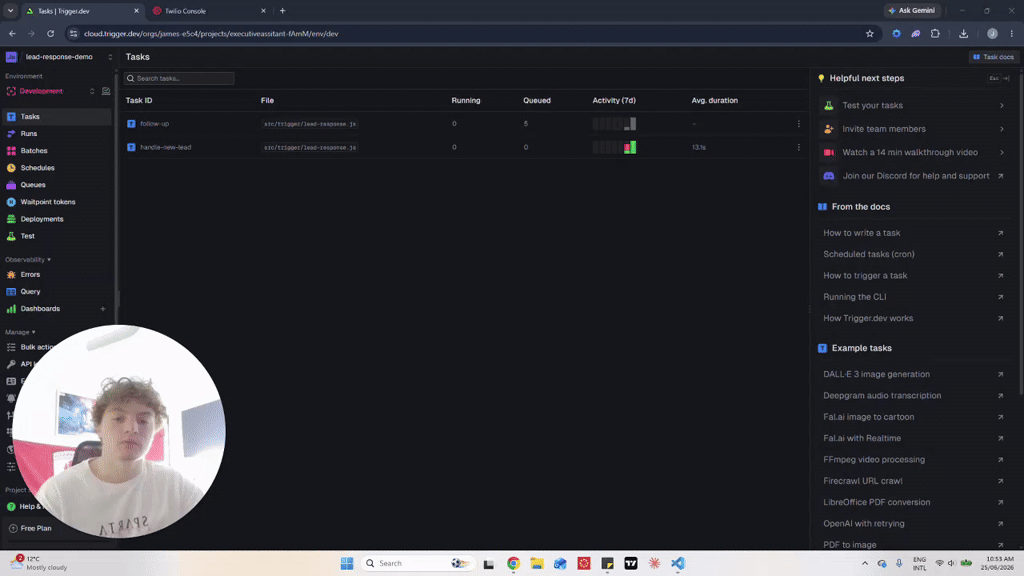Click the icon beside the Development selector

point(106,91)
